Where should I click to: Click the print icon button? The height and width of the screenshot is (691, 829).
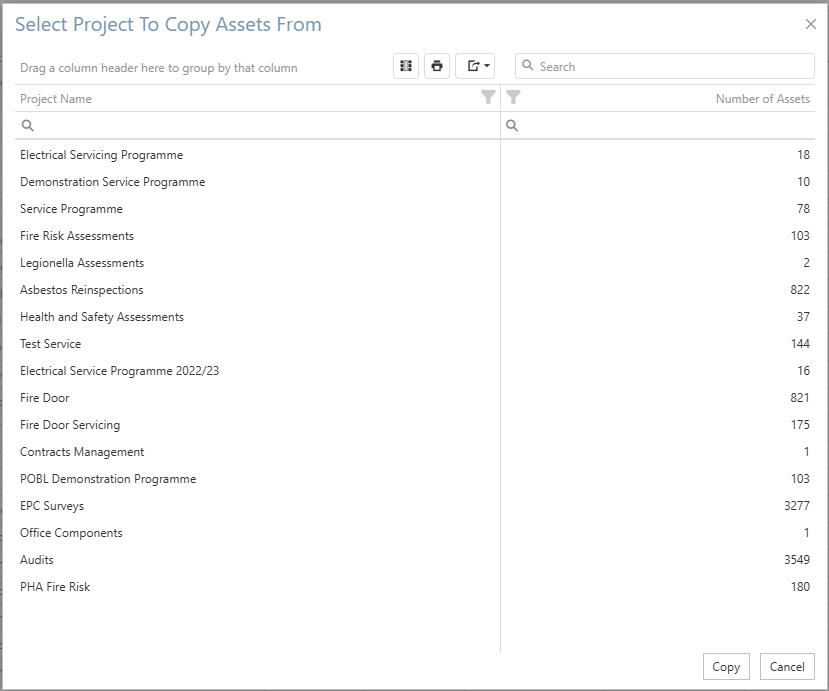click(x=437, y=66)
